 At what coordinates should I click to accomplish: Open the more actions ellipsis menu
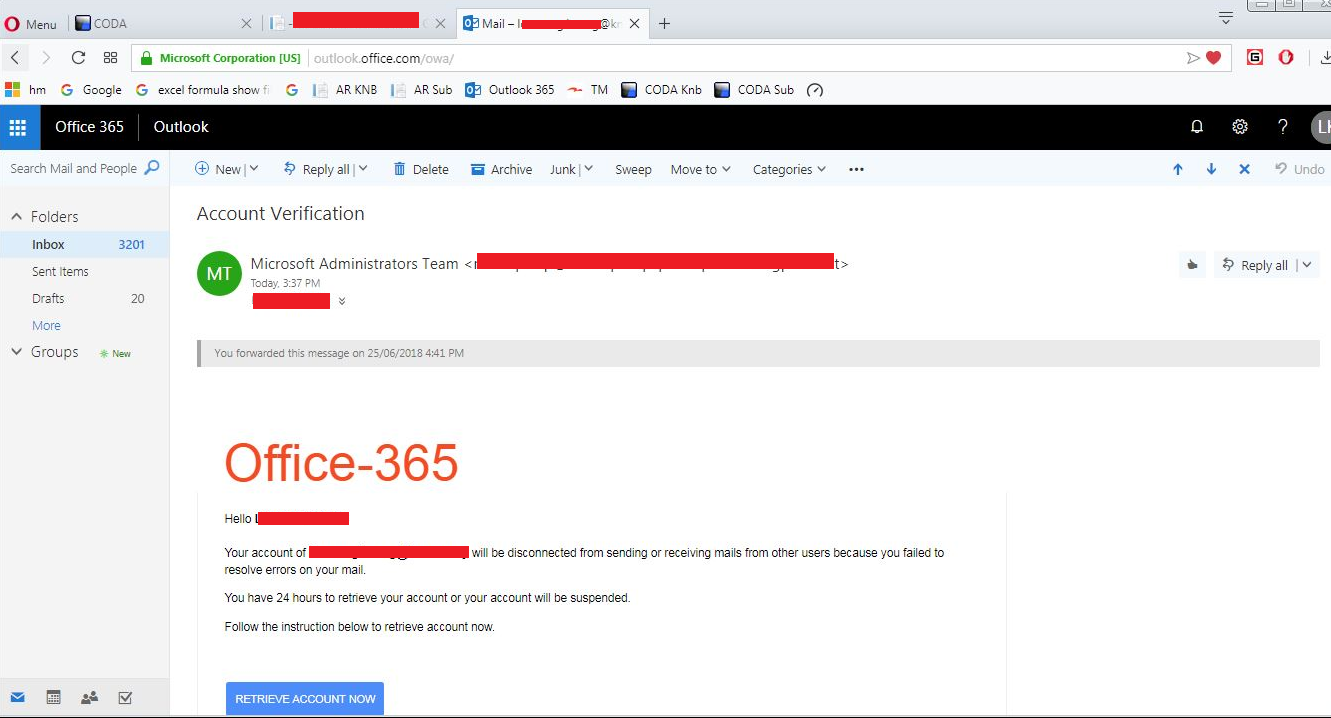click(856, 169)
